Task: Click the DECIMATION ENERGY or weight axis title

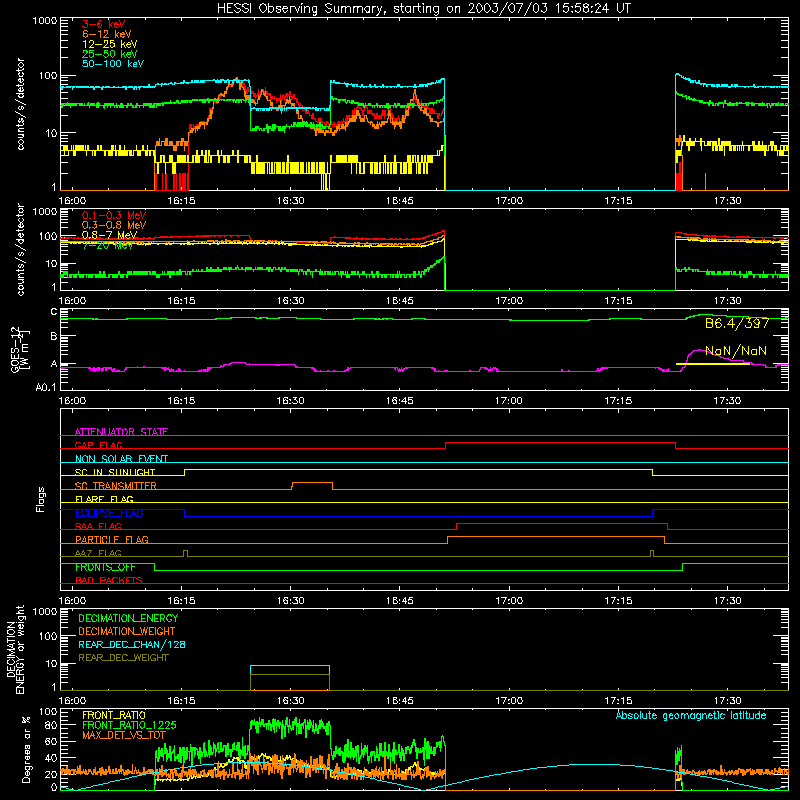Action: coord(16,649)
